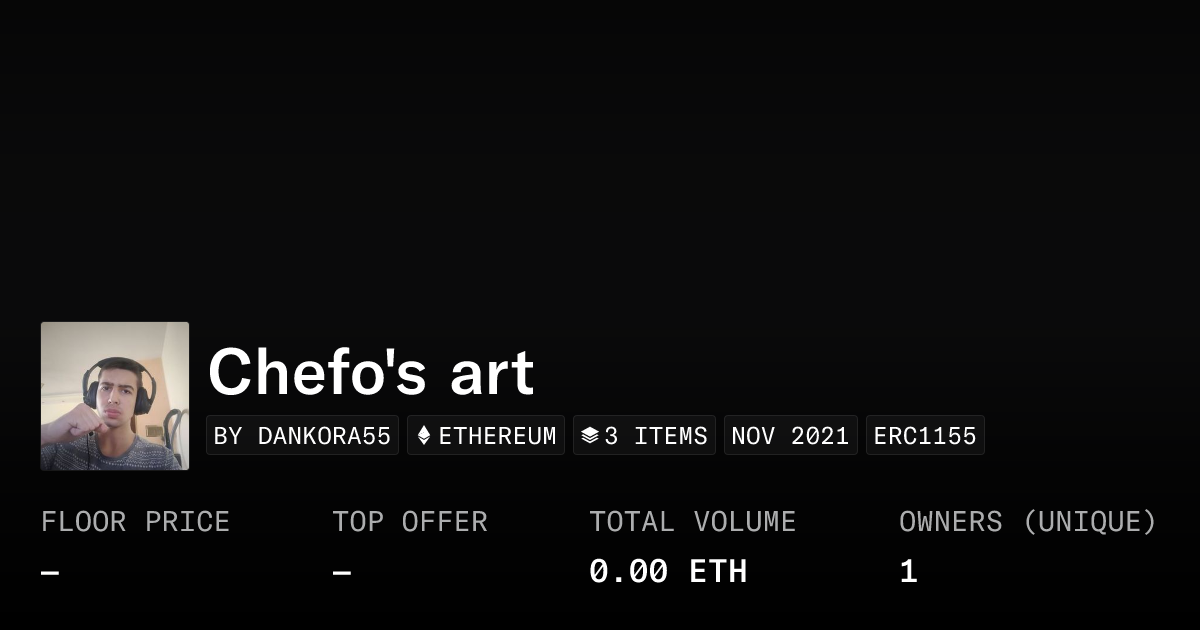Click the owners count value 1
This screenshot has height=630, width=1200.
908,572
